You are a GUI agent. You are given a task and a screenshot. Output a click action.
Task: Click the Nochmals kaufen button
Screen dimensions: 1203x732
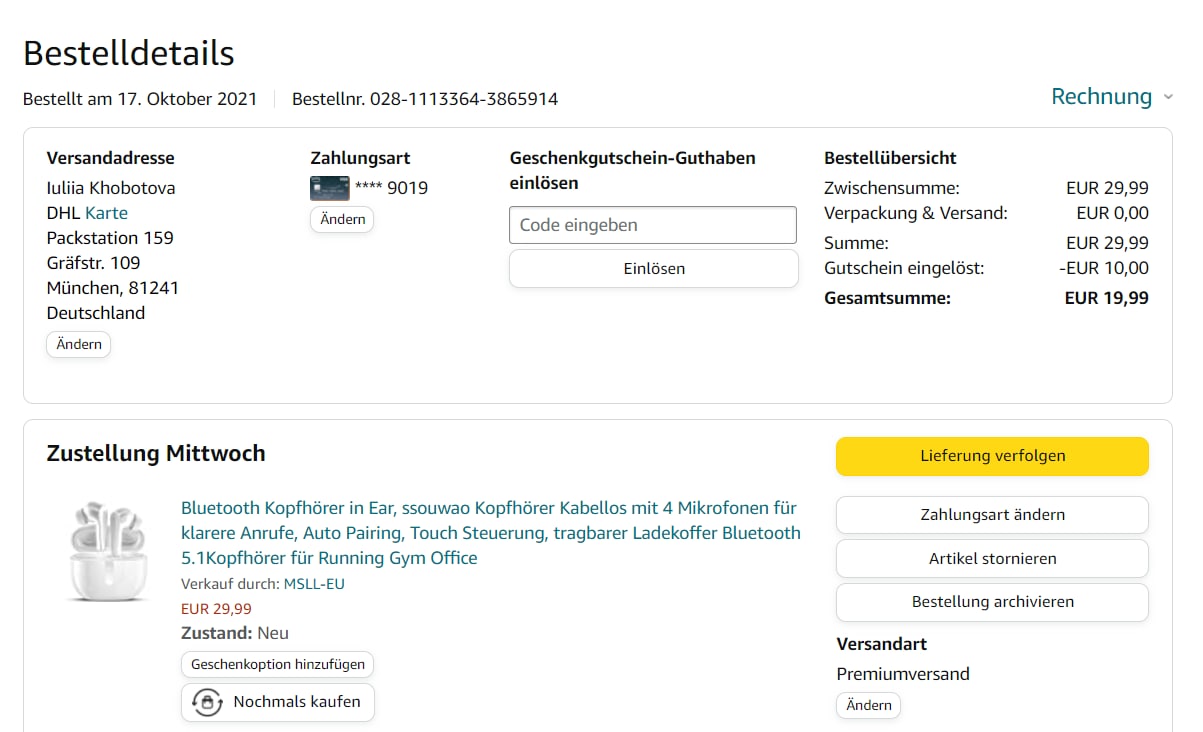tap(278, 702)
